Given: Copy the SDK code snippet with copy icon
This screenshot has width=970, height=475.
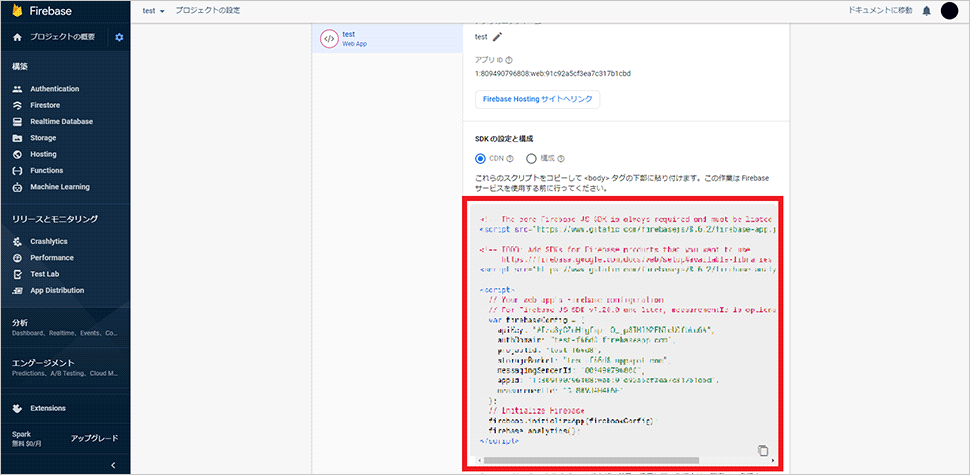Looking at the screenshot, I should [x=763, y=450].
